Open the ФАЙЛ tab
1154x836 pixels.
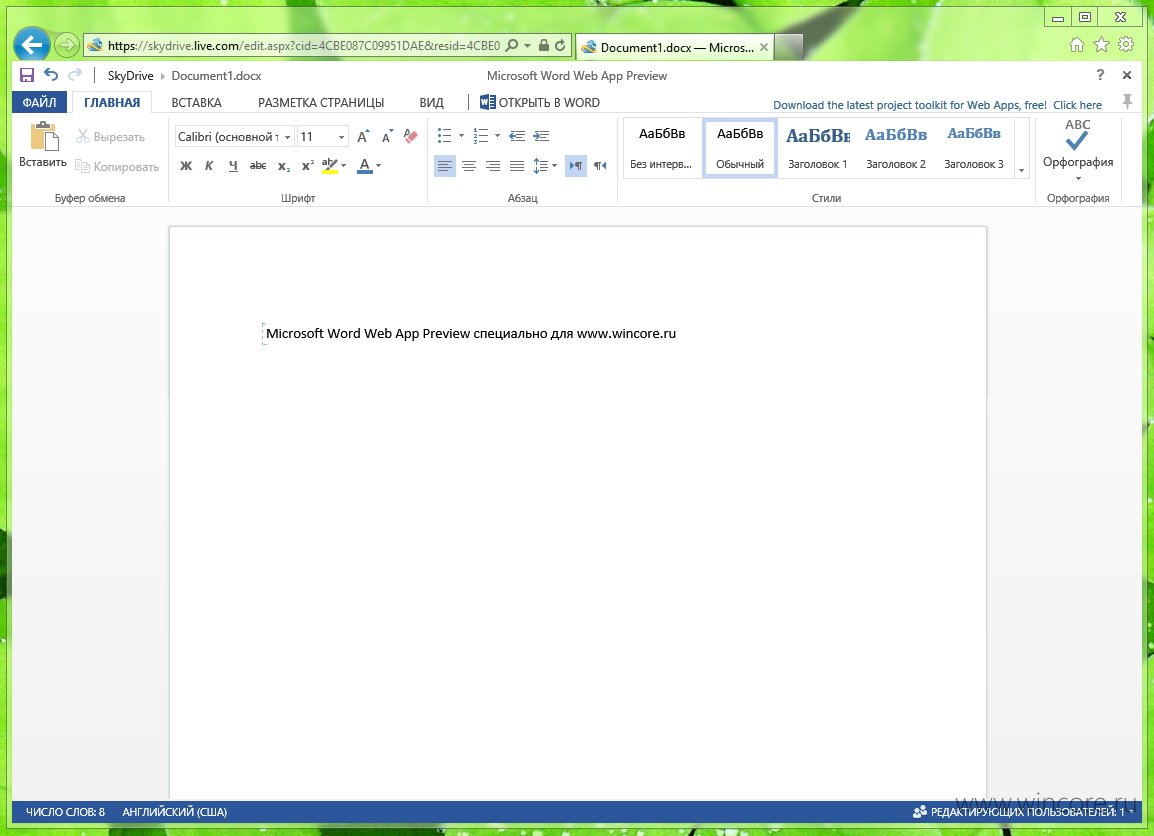click(39, 102)
